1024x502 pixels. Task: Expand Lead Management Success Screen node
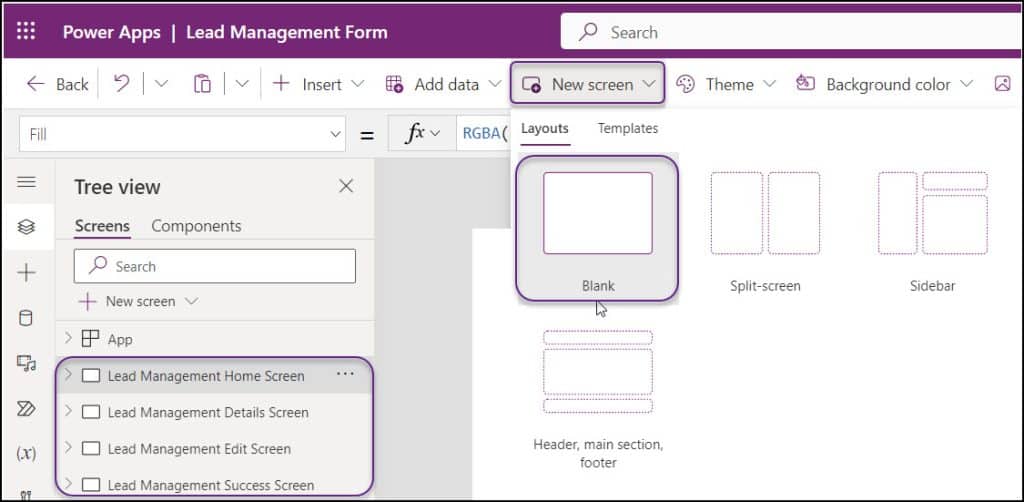(68, 484)
